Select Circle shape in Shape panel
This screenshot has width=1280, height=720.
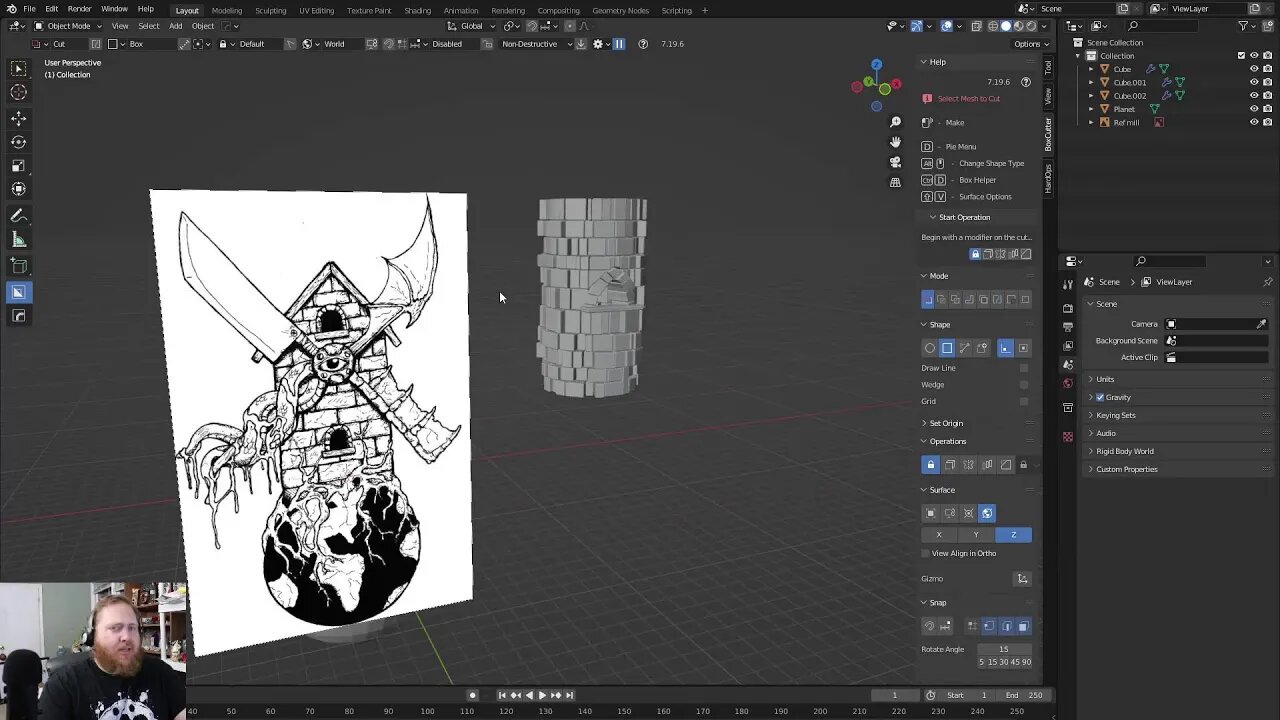click(930, 348)
